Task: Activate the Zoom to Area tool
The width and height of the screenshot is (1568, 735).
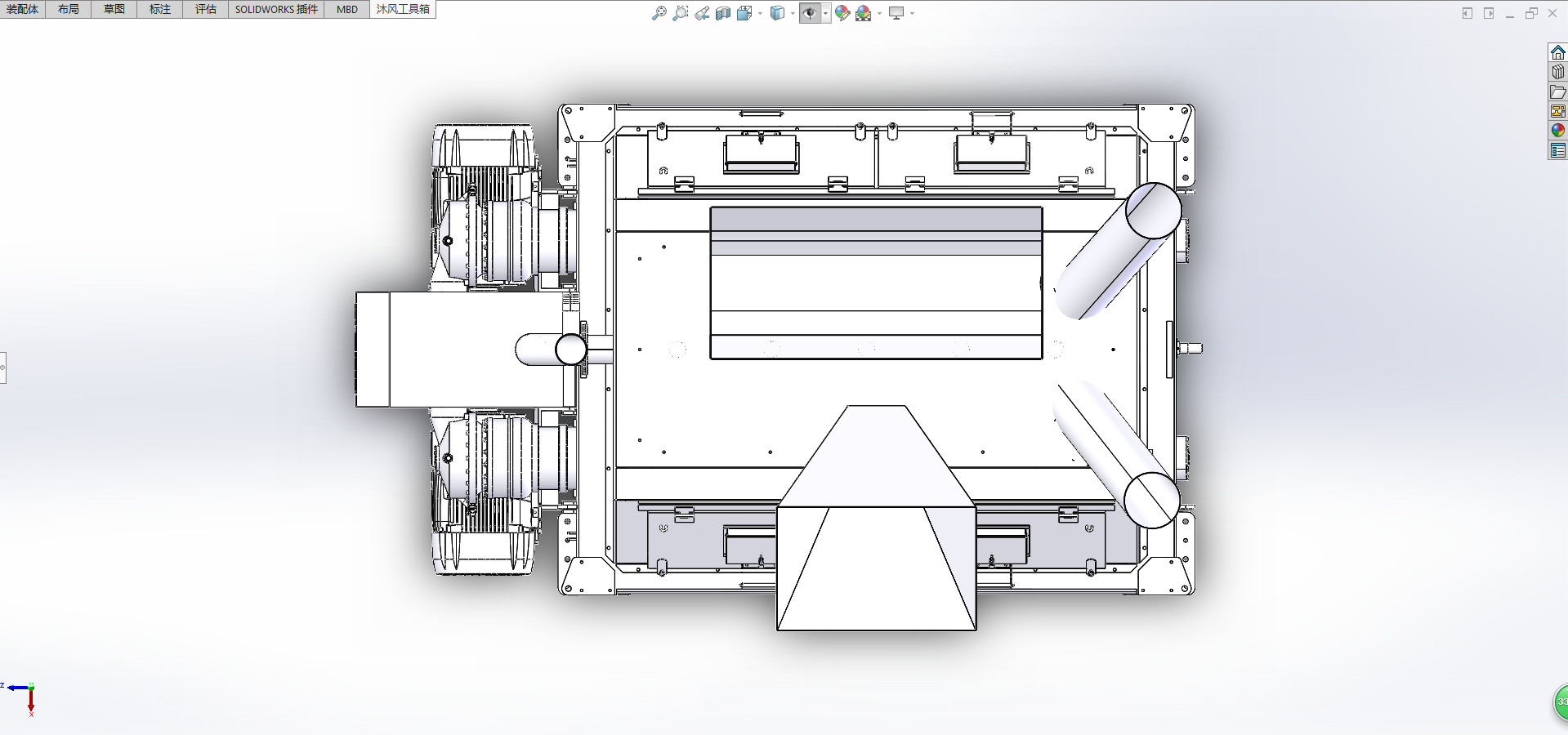Action: (680, 13)
